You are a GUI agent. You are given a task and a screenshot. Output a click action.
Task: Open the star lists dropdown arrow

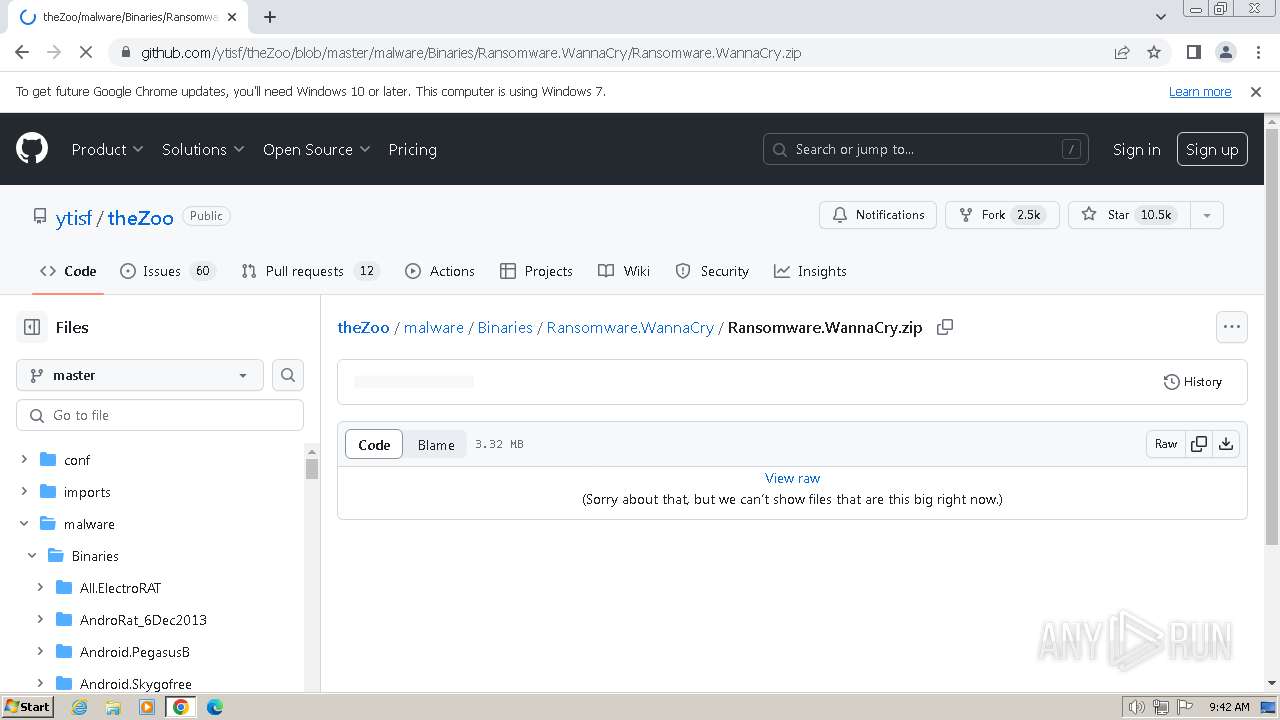1207,215
